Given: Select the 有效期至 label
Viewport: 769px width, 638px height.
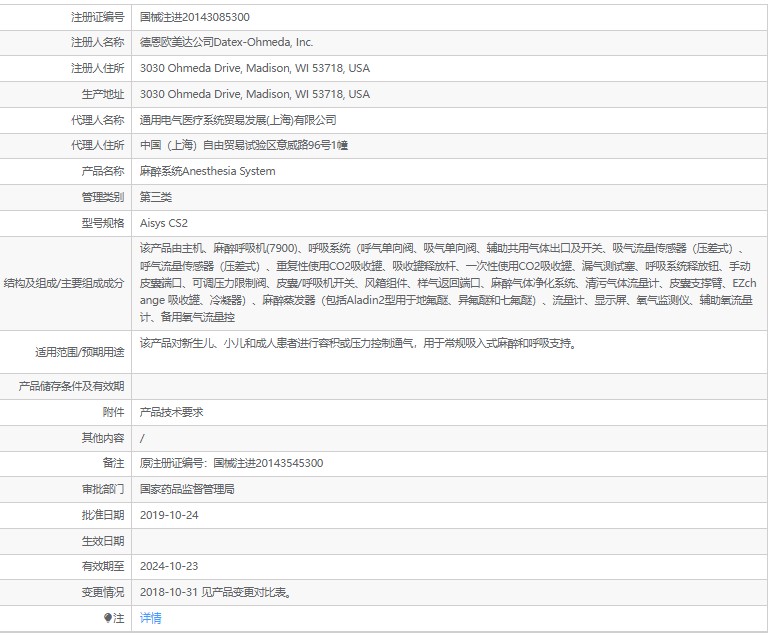Looking at the screenshot, I should (103, 566).
